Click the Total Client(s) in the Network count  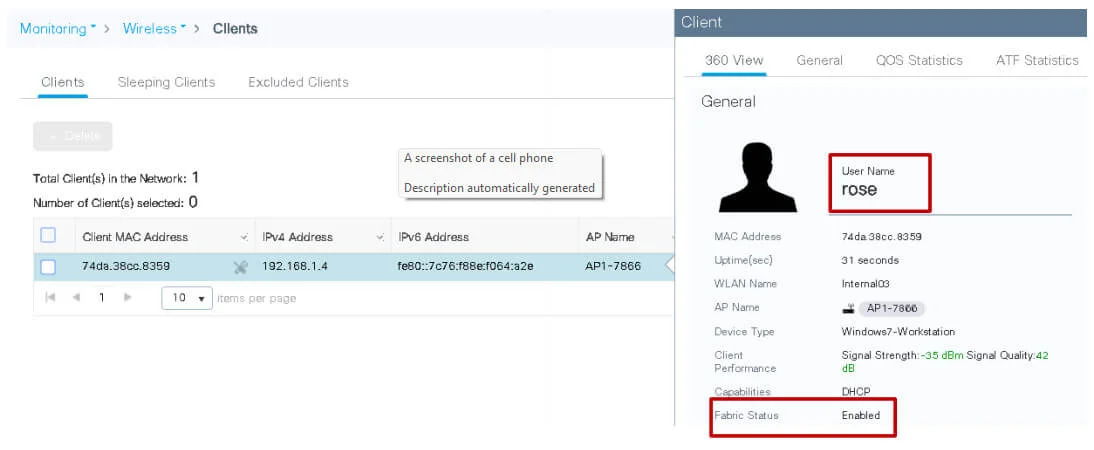point(195,178)
